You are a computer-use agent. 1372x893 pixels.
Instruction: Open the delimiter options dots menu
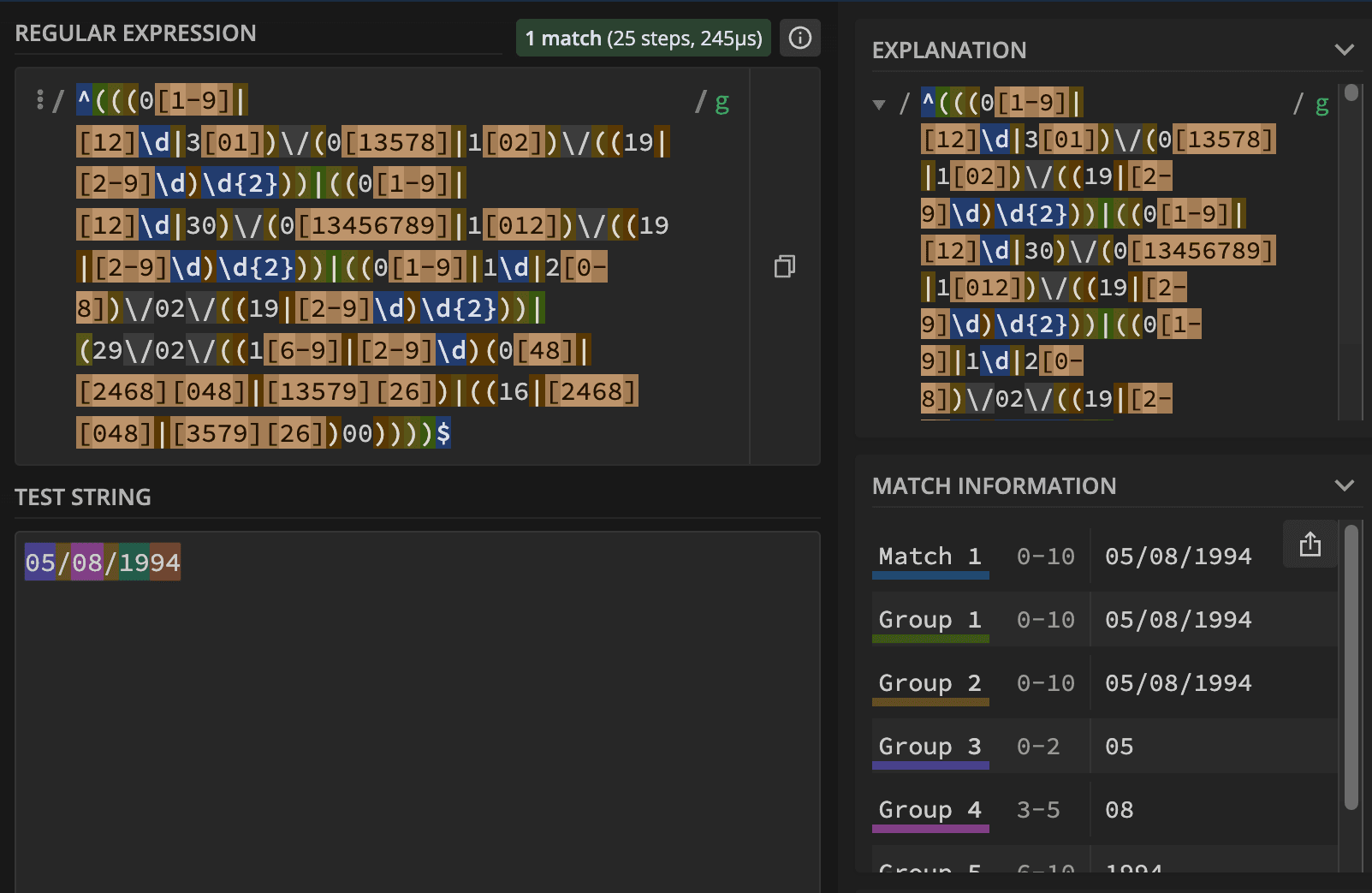pyautogui.click(x=39, y=100)
